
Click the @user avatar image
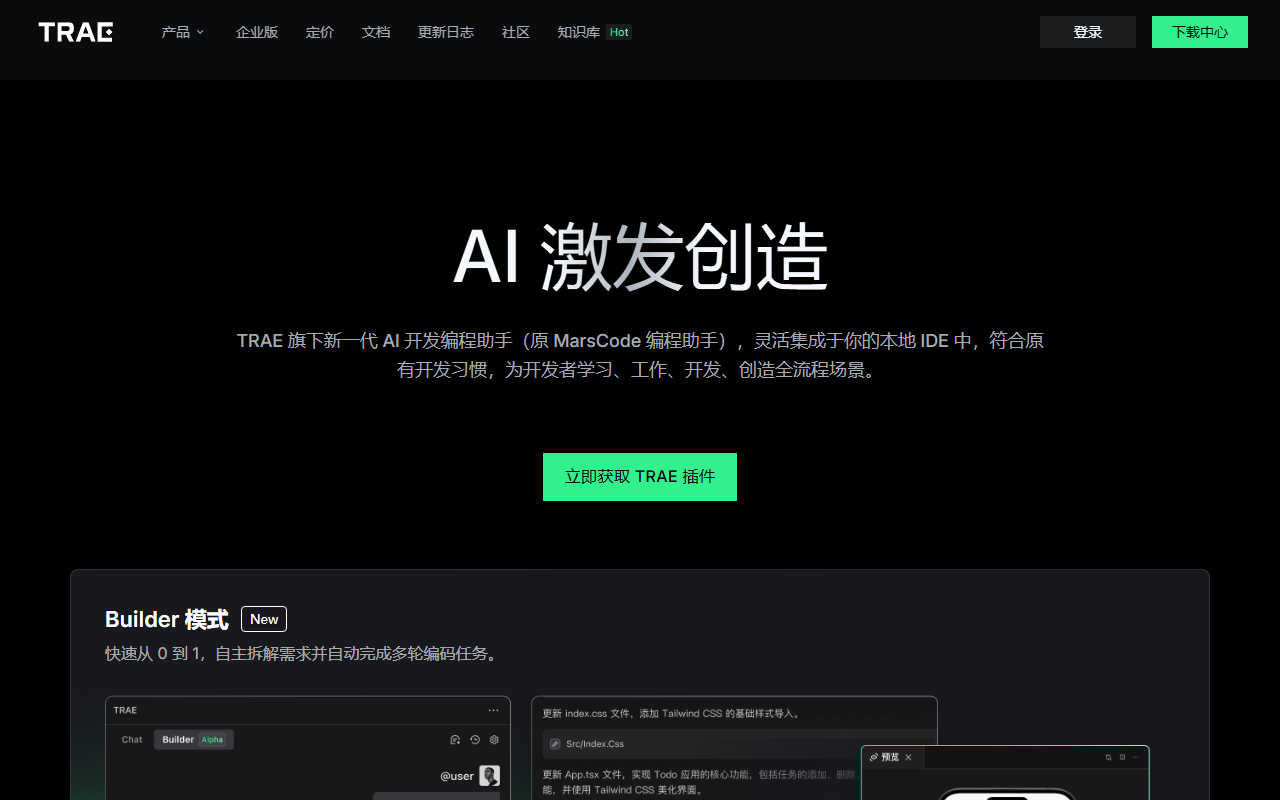tap(489, 775)
